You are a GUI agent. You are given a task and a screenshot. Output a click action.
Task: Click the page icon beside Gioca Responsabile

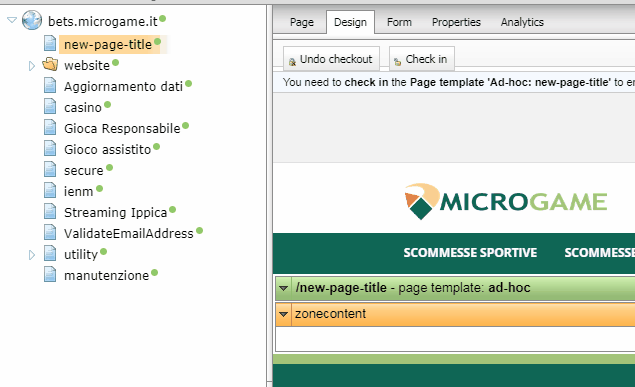[x=50, y=128]
